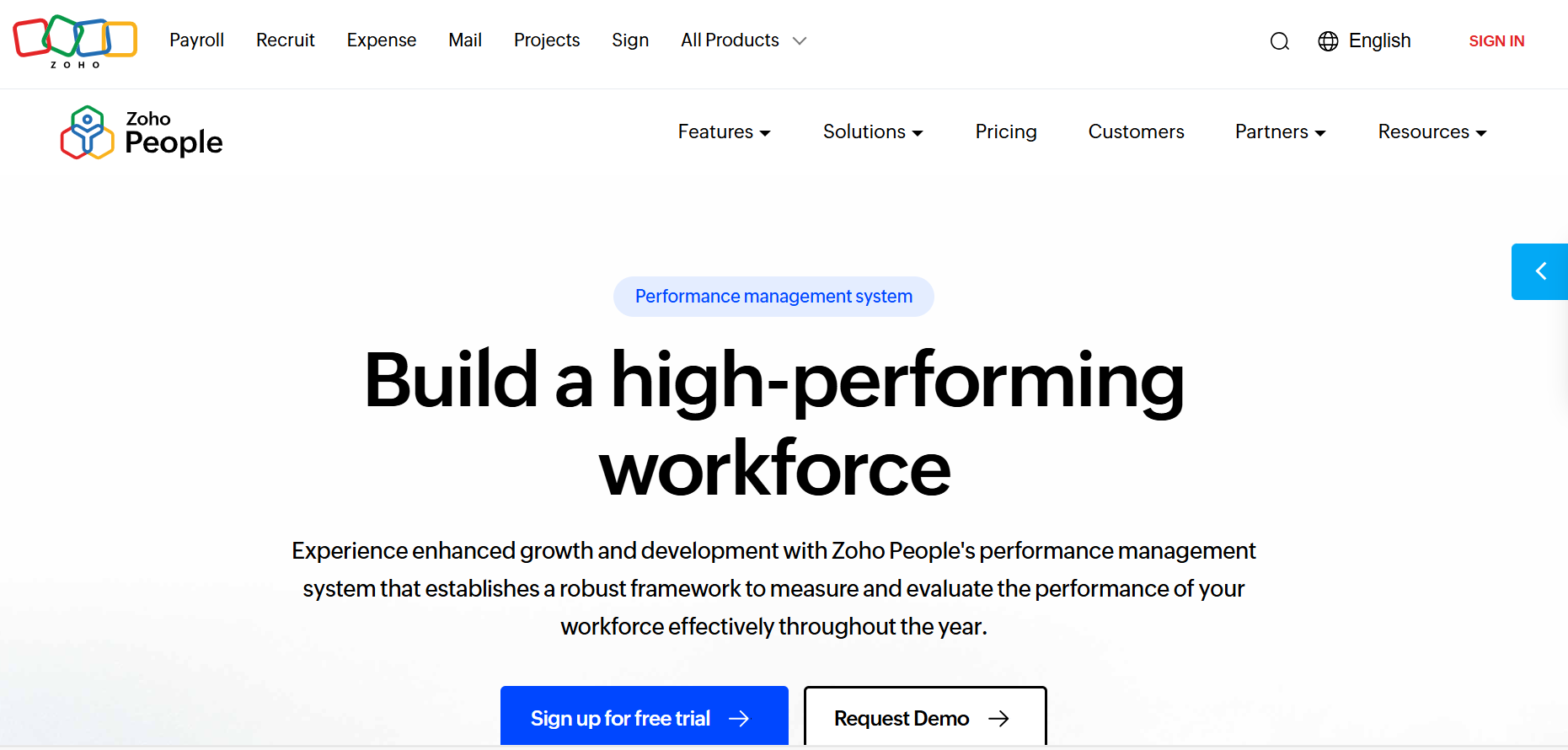Go to the Customers page
1568x750 pixels.
[x=1136, y=131]
